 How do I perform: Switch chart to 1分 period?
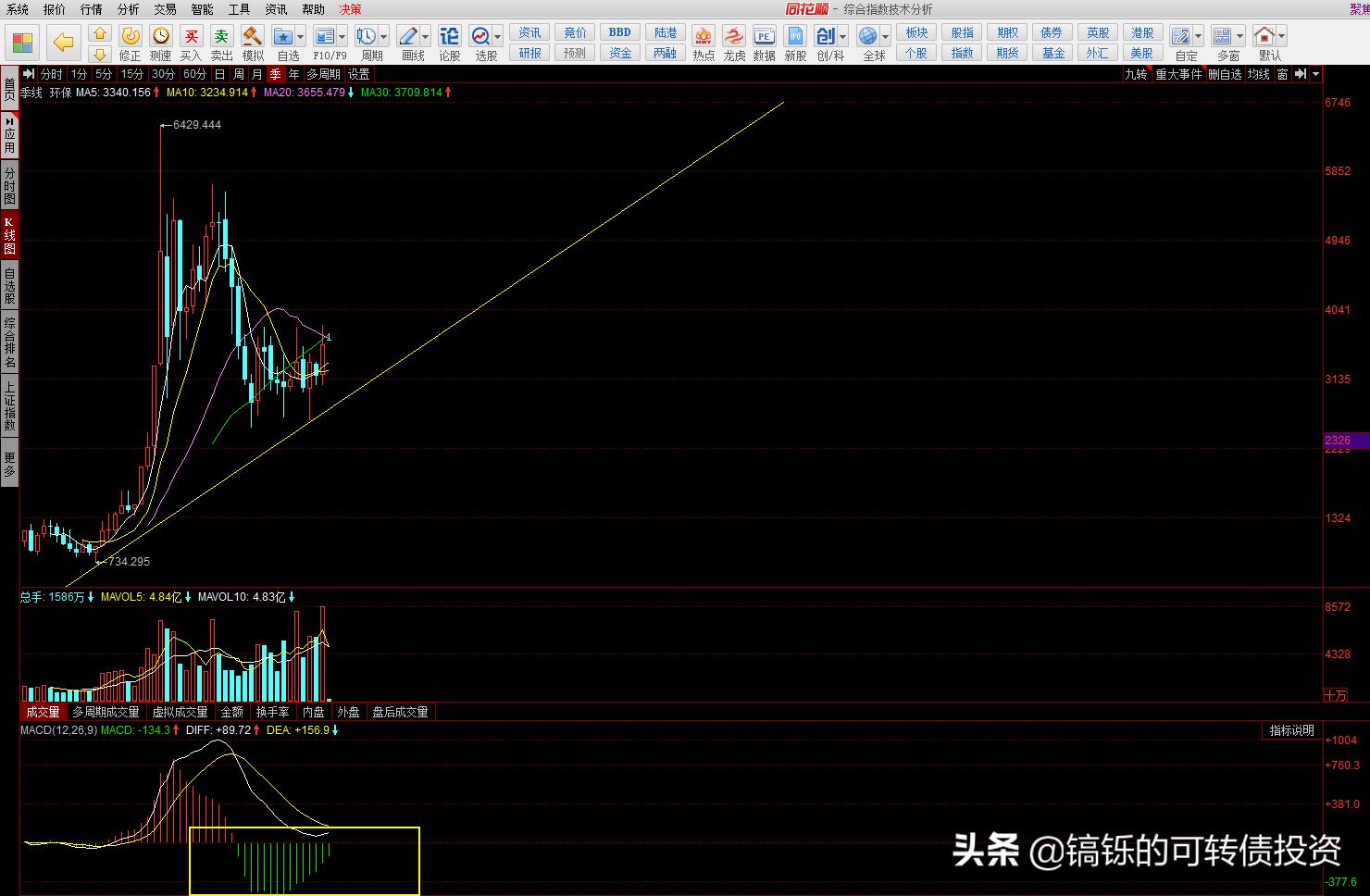pyautogui.click(x=79, y=74)
